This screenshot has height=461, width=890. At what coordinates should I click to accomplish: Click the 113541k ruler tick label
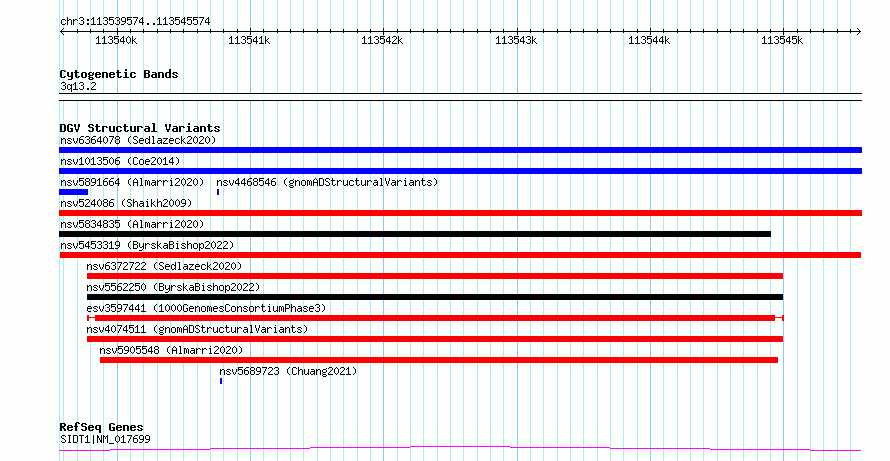(x=249, y=40)
